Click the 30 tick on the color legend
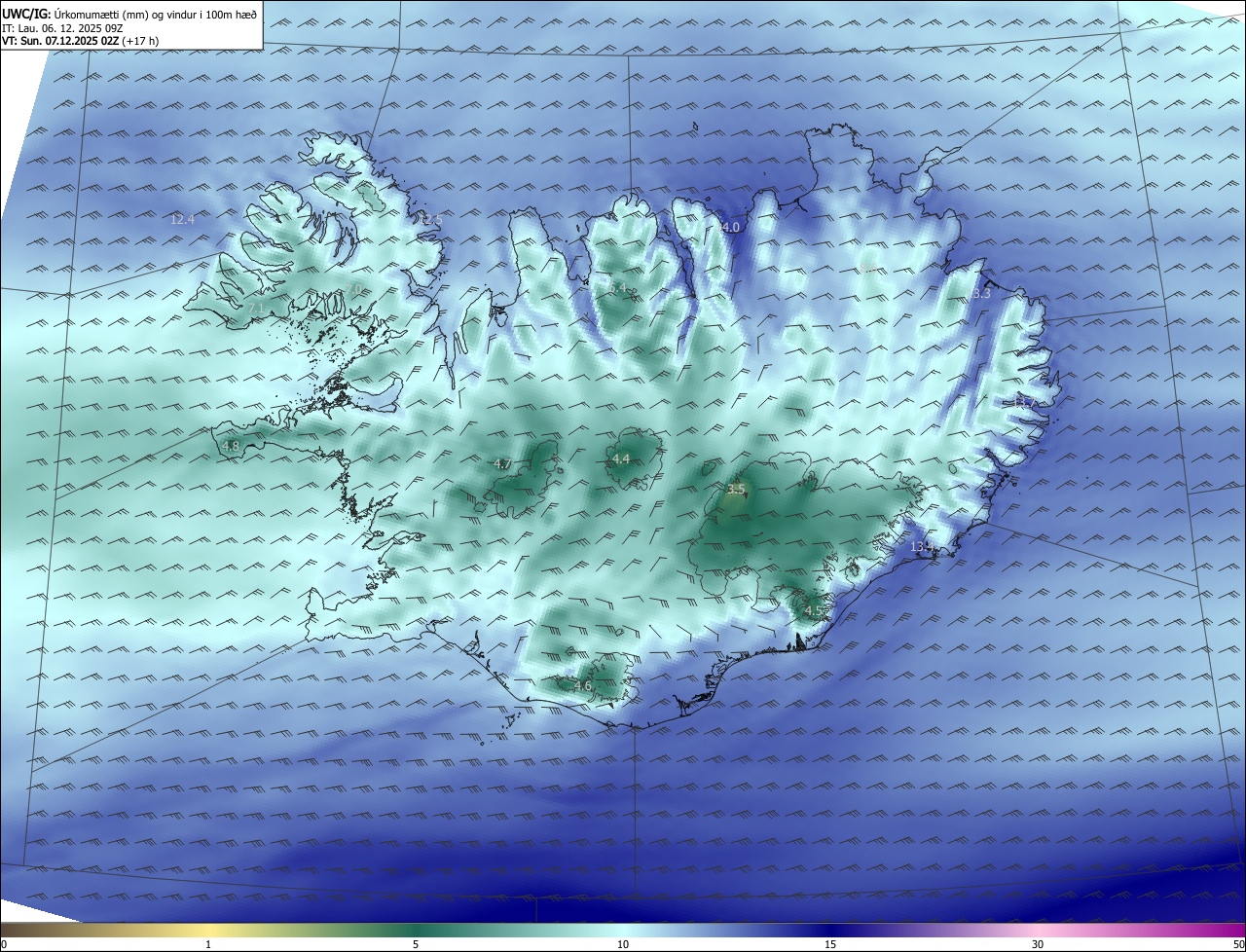 click(x=1038, y=944)
